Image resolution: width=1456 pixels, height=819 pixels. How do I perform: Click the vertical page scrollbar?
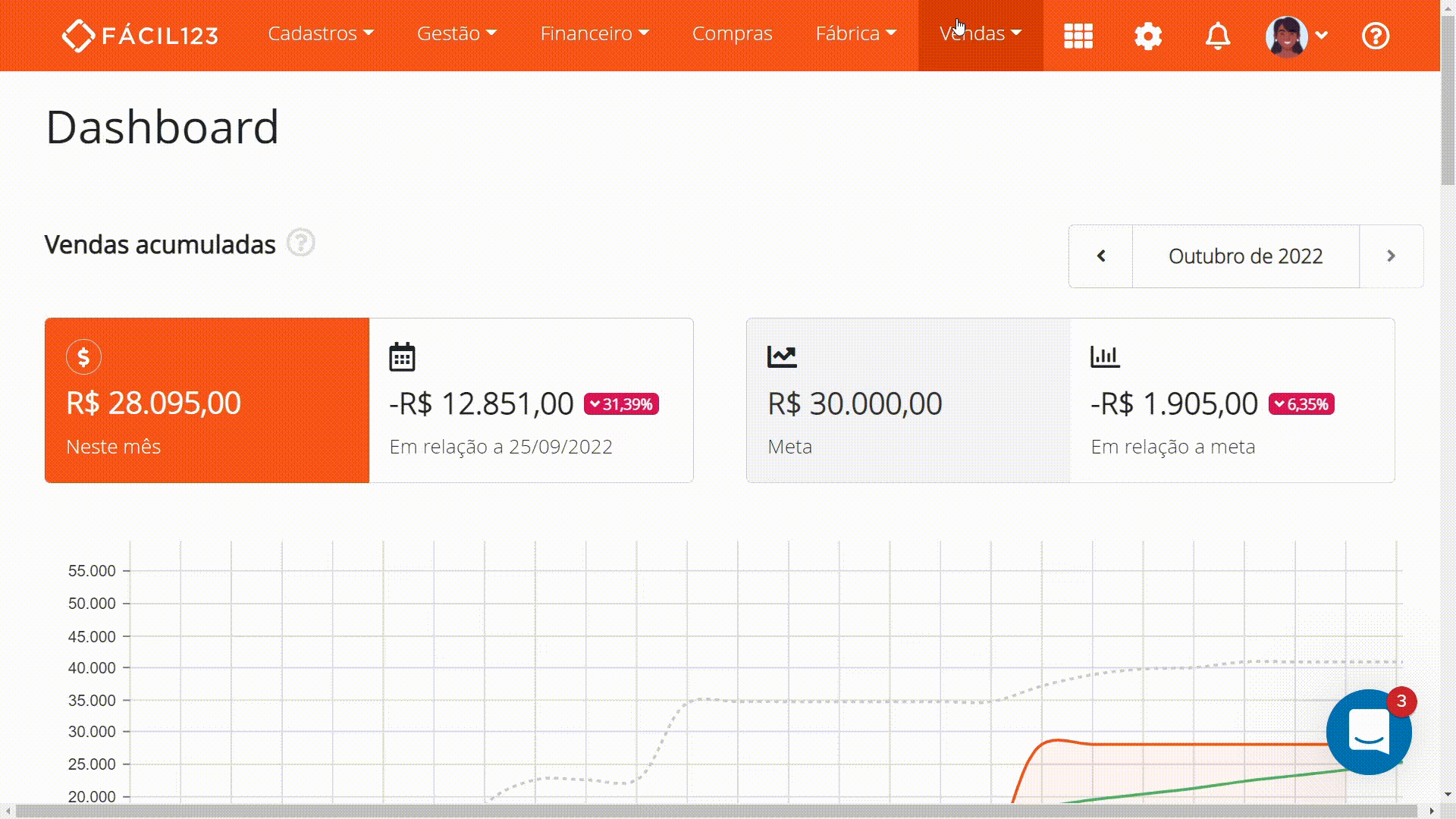(x=1448, y=99)
